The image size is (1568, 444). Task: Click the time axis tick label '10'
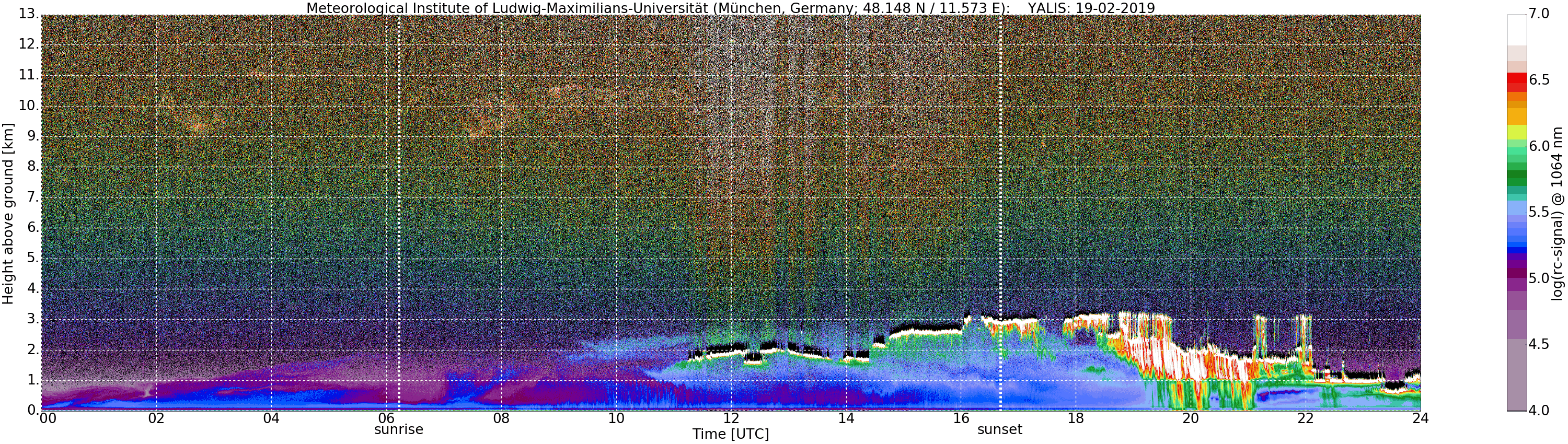tap(616, 418)
